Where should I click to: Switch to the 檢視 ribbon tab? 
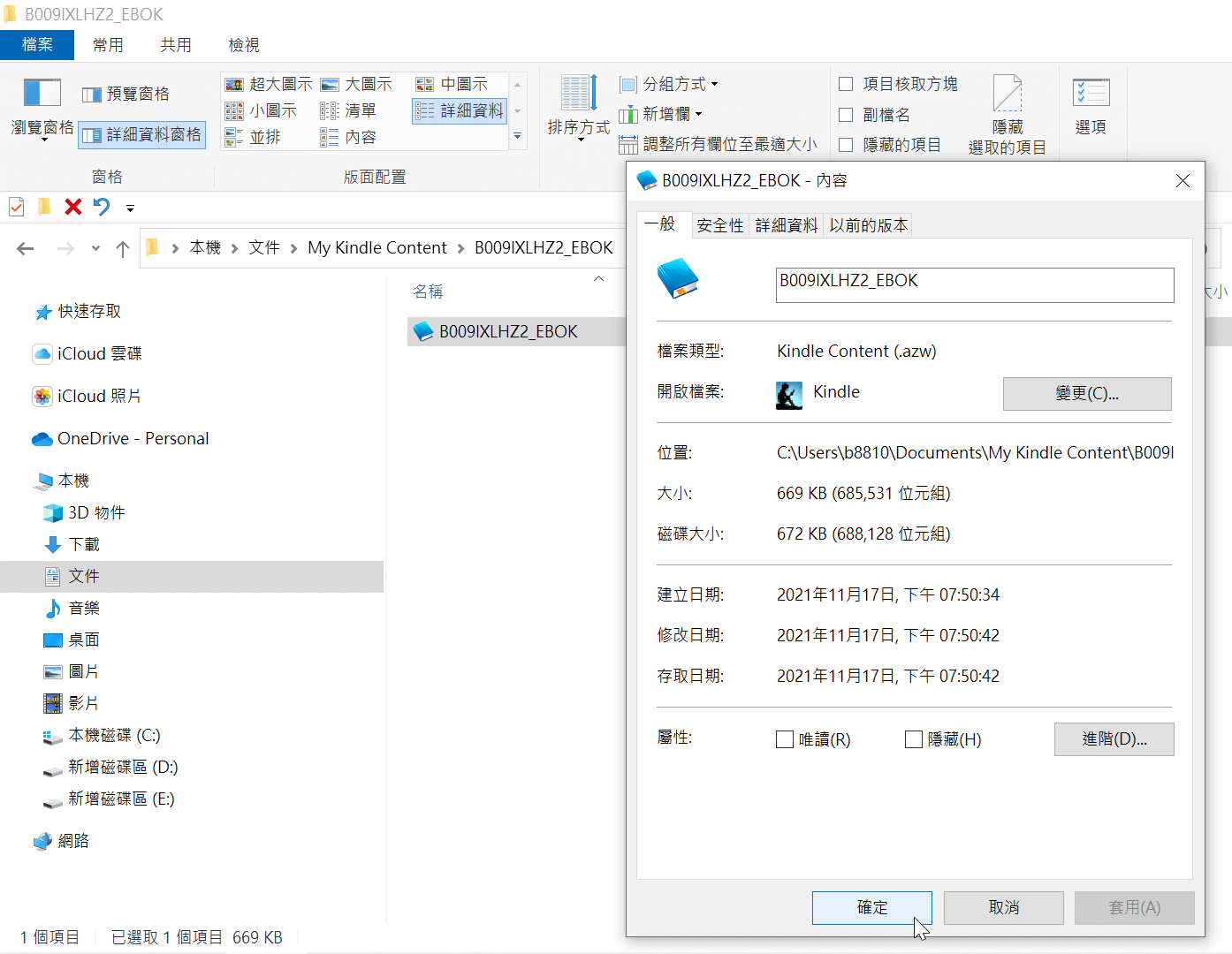point(244,45)
